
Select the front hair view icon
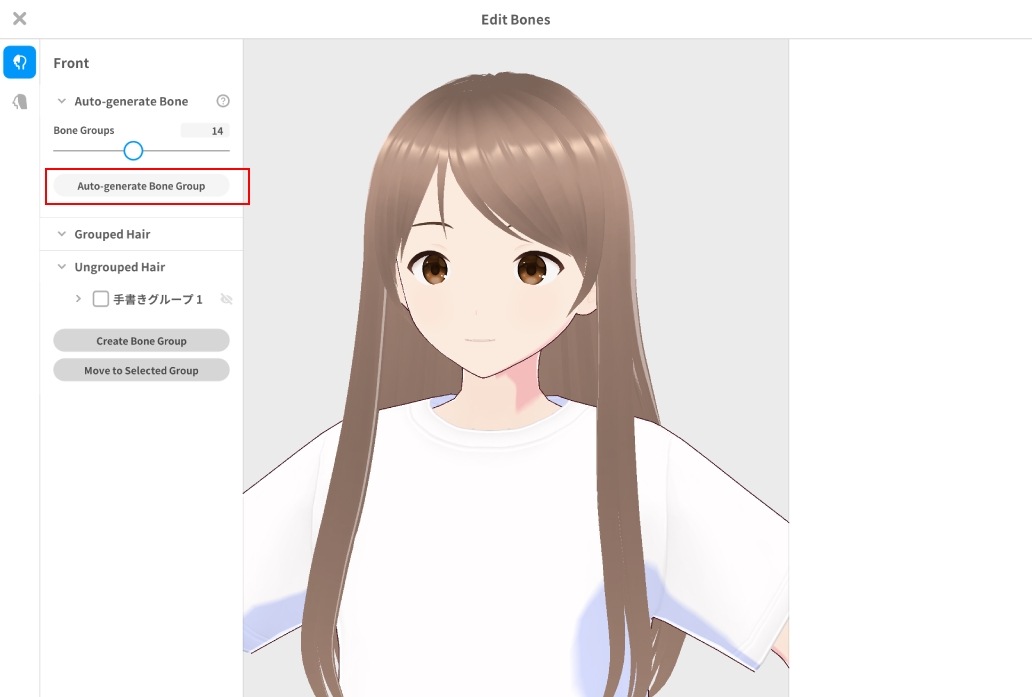[x=20, y=62]
